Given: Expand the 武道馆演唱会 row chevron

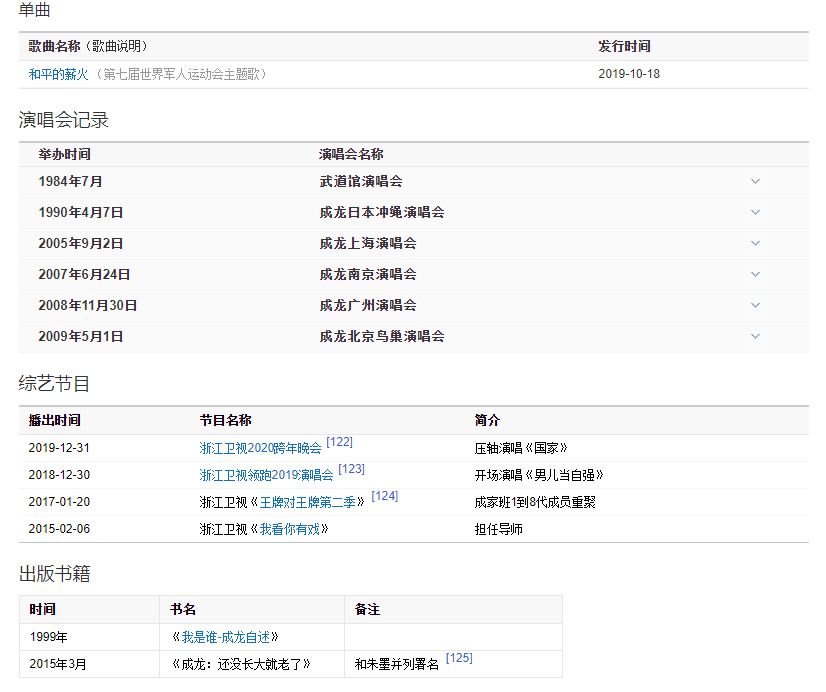Looking at the screenshot, I should tap(755, 181).
